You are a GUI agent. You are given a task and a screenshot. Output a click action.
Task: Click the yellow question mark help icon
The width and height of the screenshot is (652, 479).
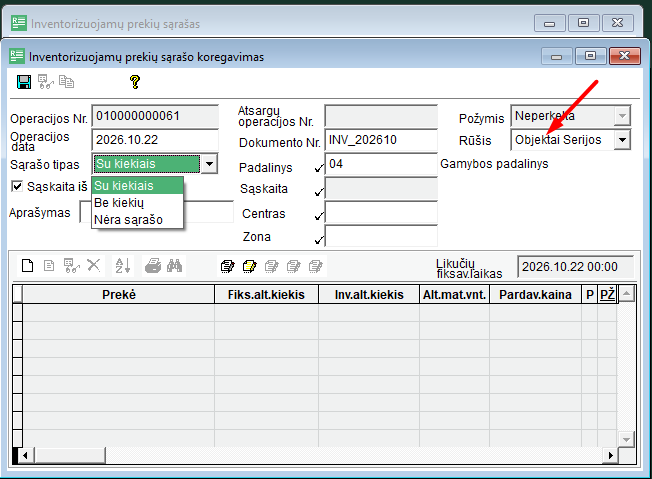[135, 82]
